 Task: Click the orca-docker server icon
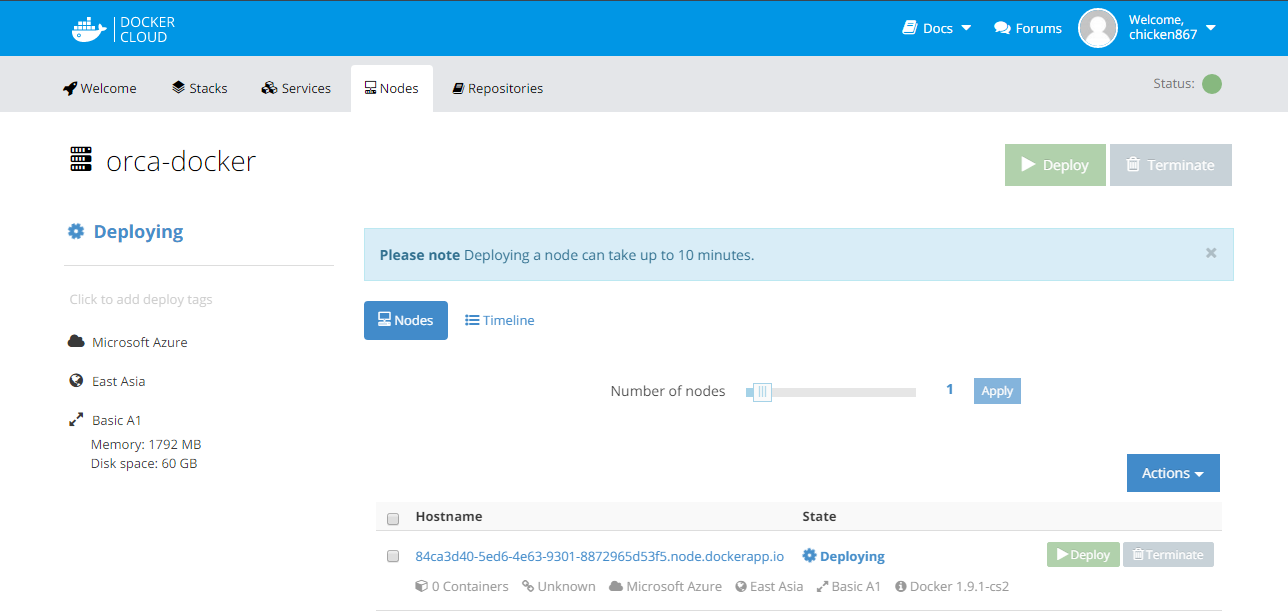80,160
